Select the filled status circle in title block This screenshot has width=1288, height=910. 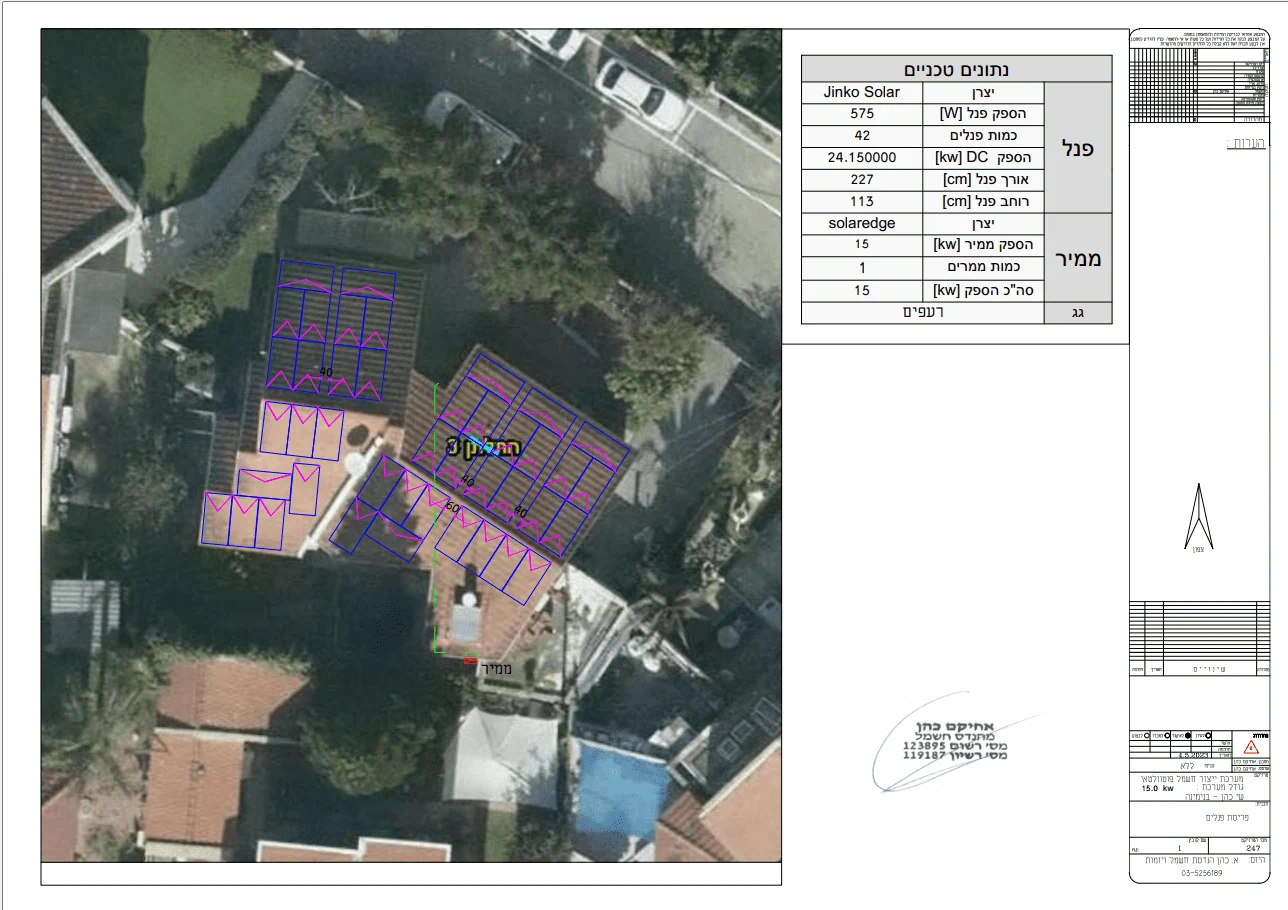click(1186, 735)
